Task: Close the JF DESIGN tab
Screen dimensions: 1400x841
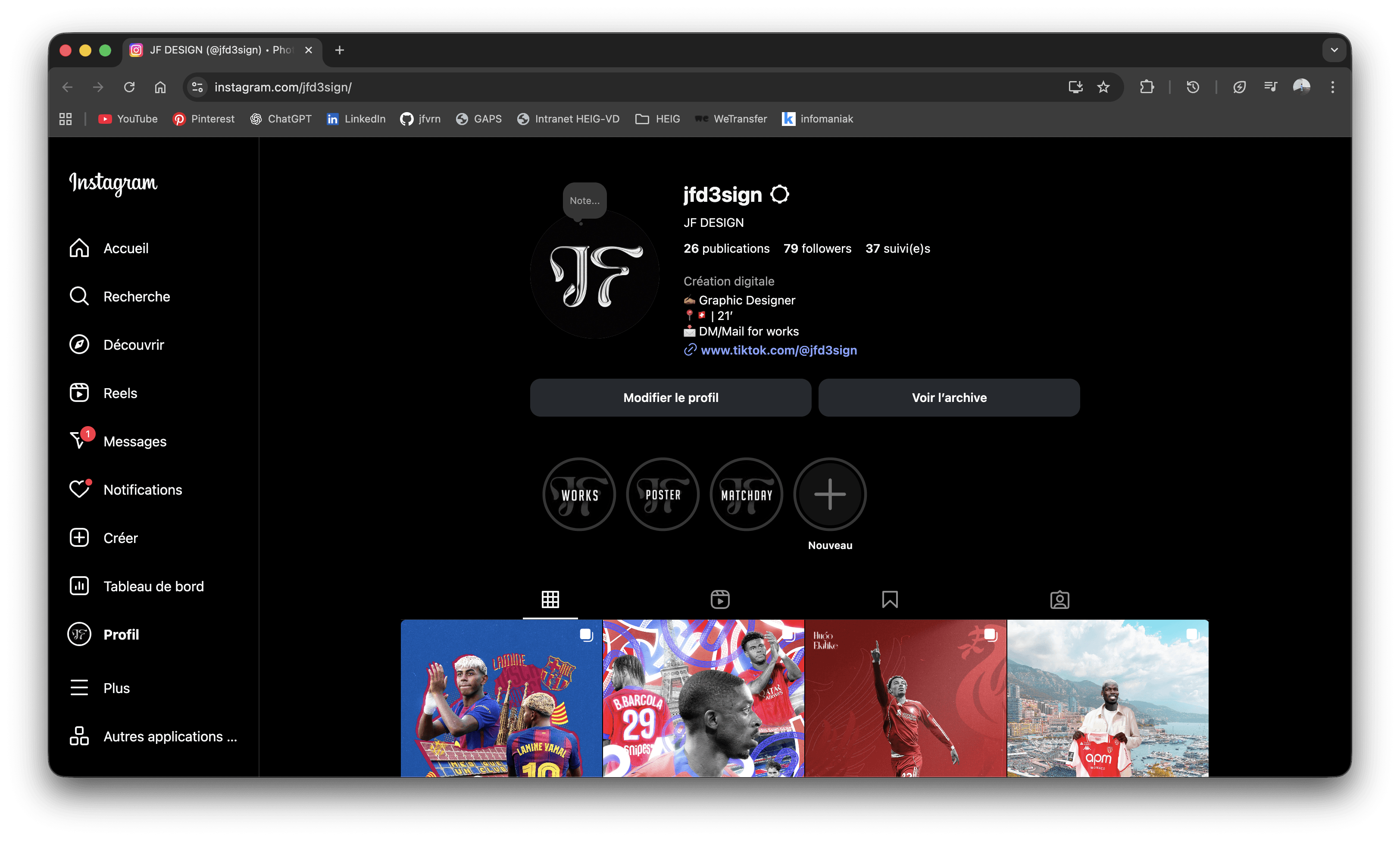Action: click(309, 50)
